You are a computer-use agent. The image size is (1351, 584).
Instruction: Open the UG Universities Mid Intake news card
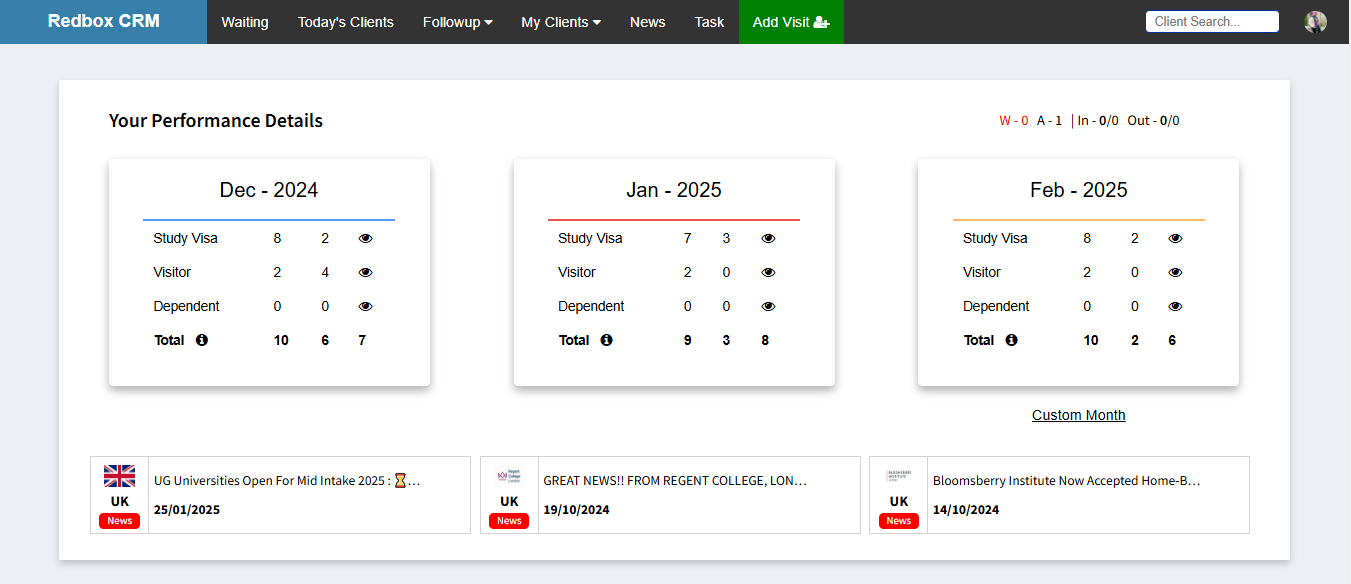[287, 481]
